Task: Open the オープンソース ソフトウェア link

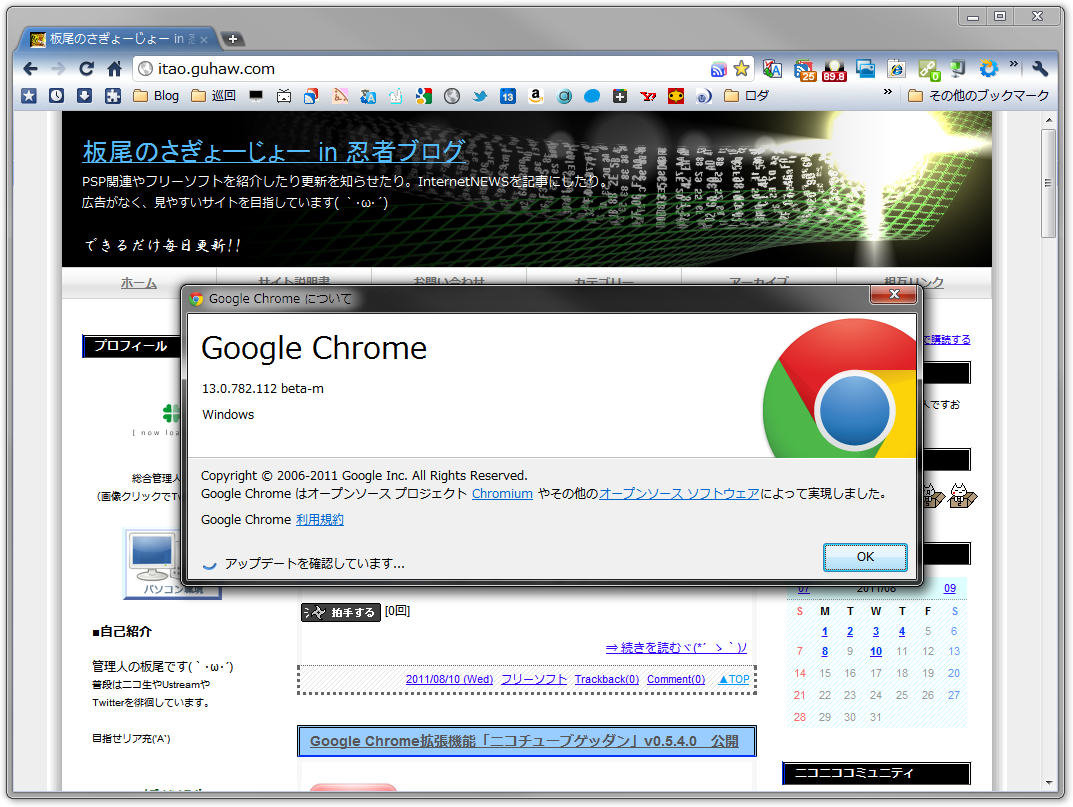Action: (679, 494)
